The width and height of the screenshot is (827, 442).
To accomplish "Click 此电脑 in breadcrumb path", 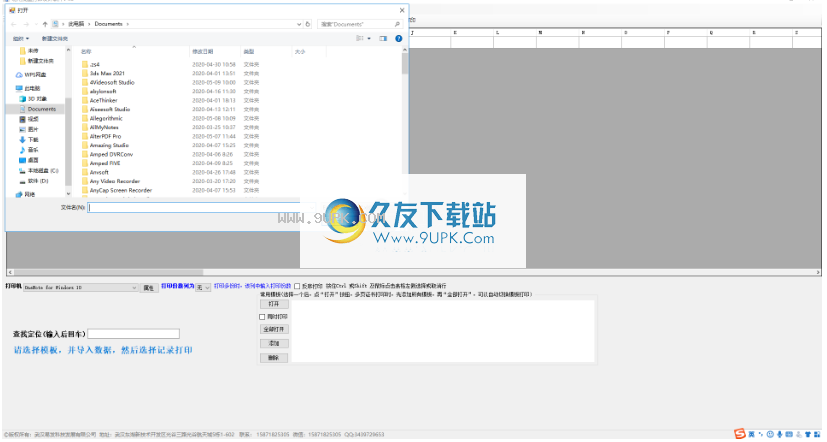I will pos(76,24).
